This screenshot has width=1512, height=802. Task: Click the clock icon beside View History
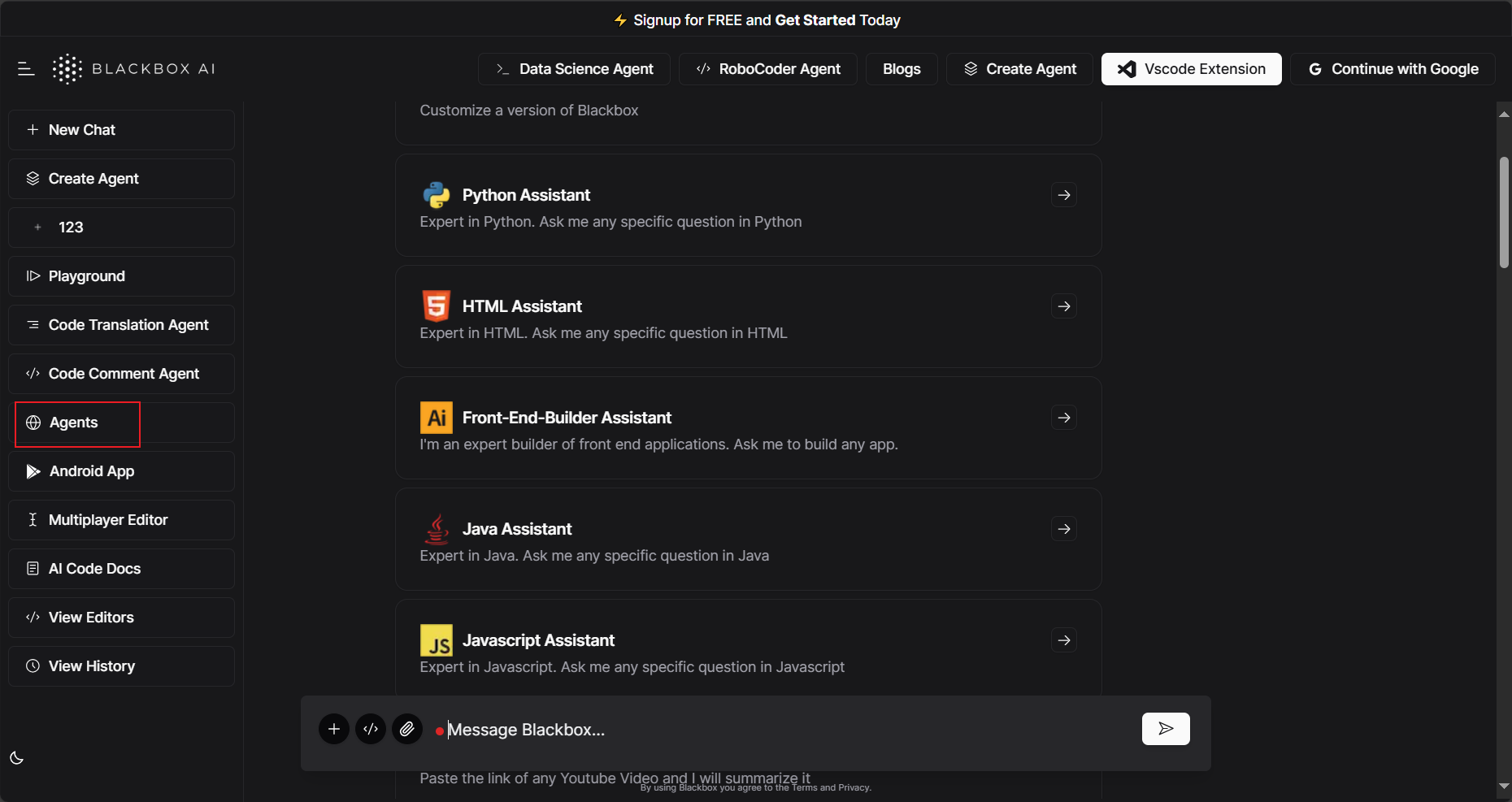tap(33, 666)
